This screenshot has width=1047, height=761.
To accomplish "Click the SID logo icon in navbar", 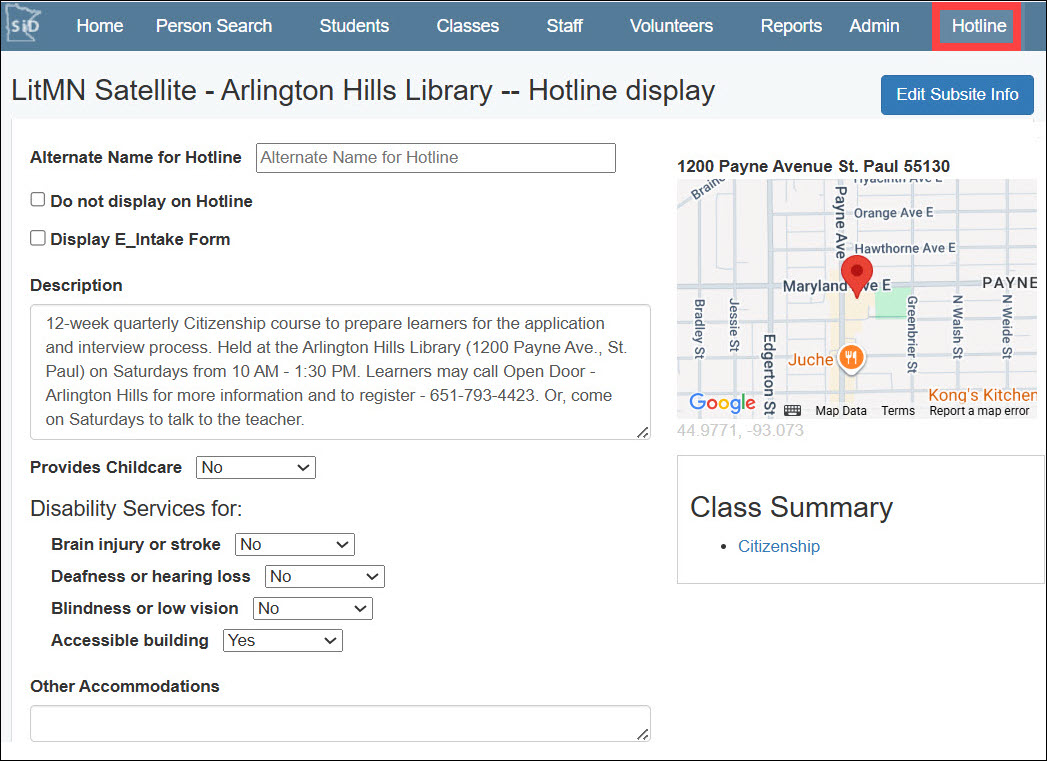I will [x=22, y=24].
